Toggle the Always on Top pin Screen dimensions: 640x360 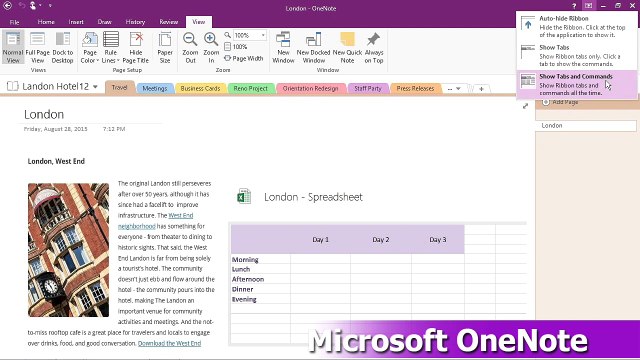click(x=374, y=48)
